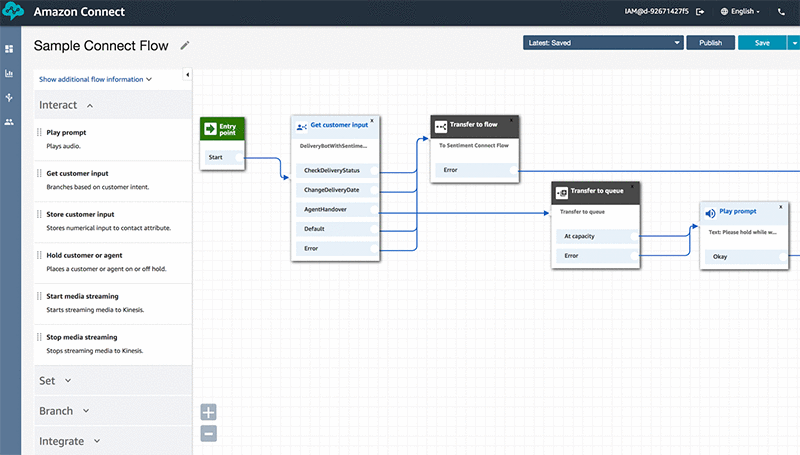Open the users icon in left sidebar

tap(9, 122)
